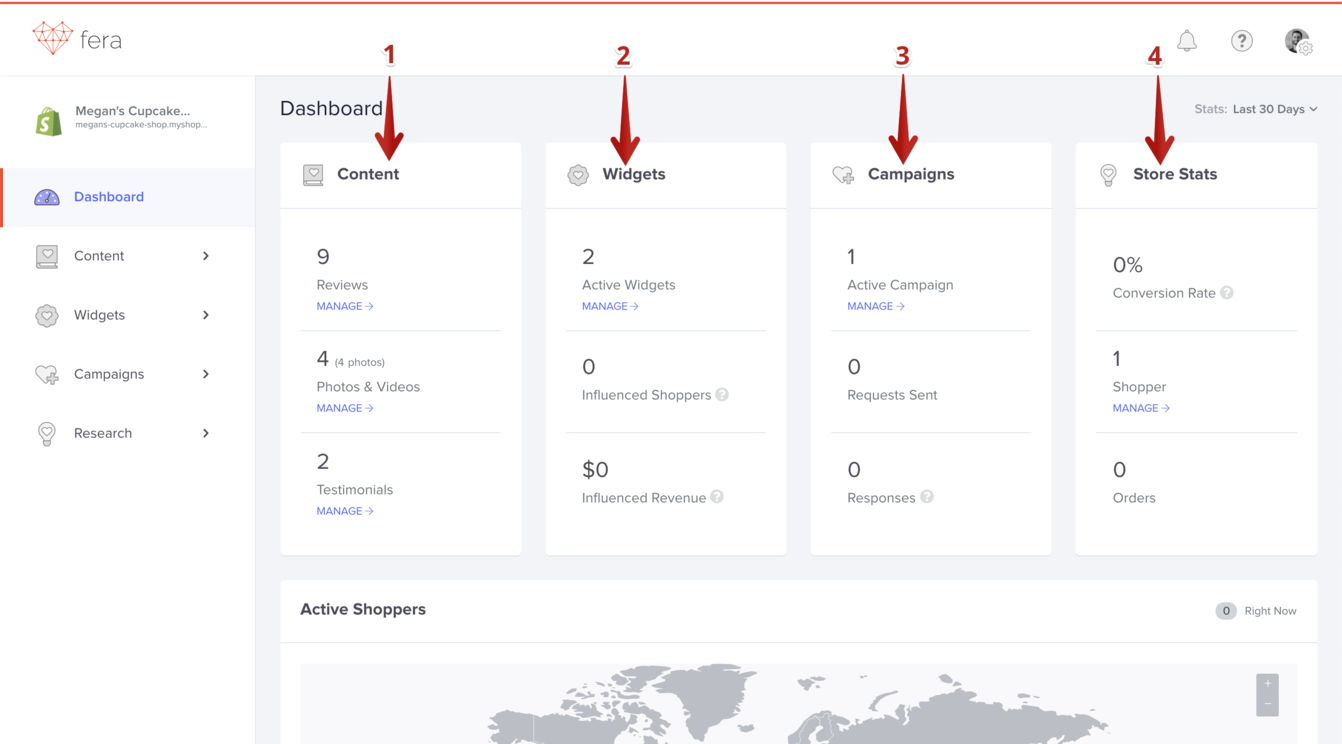Expand the Research sidebar menu chevron

pos(206,433)
